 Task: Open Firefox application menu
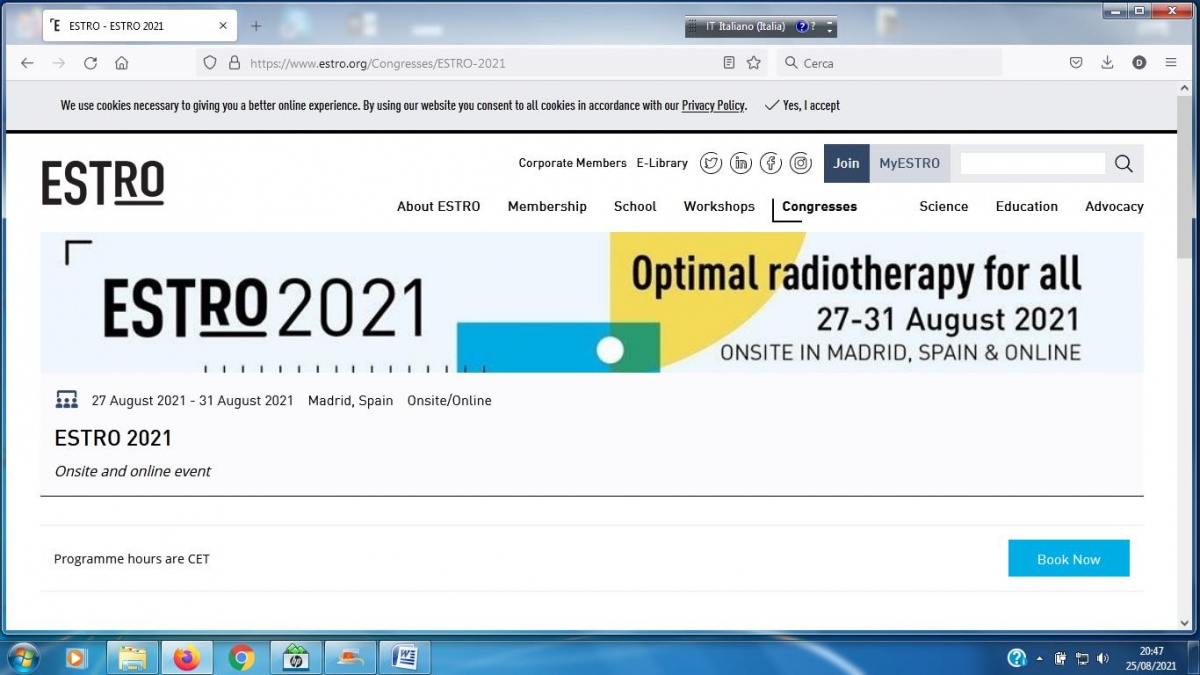coord(1171,63)
